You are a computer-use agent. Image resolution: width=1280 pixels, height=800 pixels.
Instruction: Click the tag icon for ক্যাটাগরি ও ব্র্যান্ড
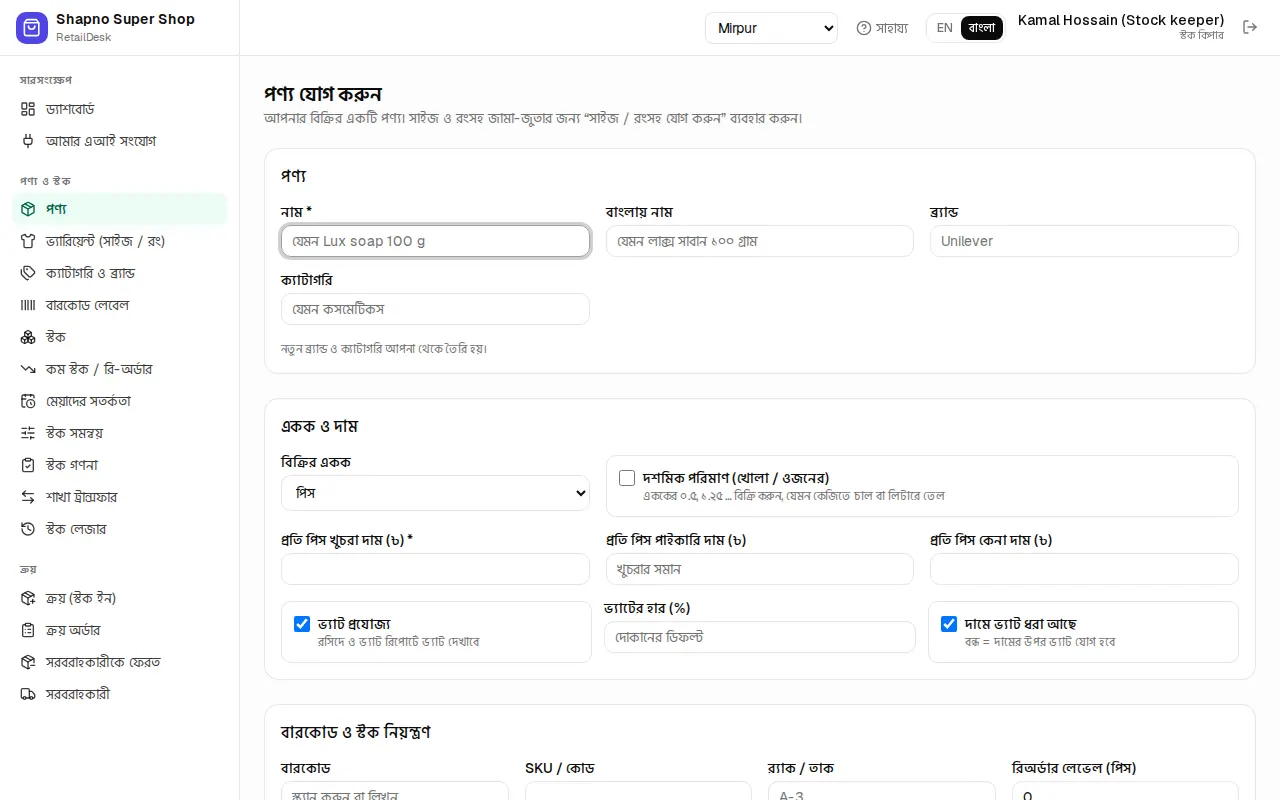pyautogui.click(x=28, y=273)
